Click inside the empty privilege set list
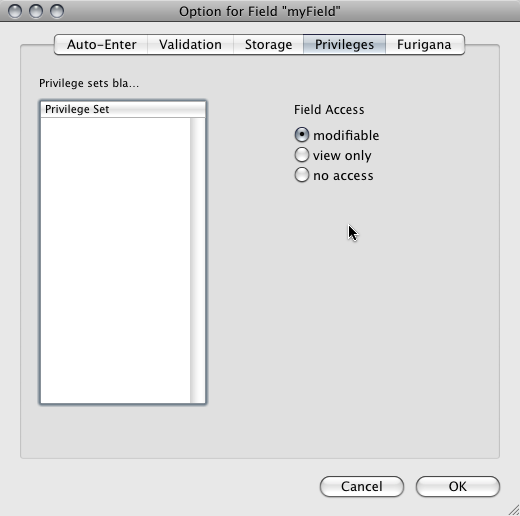 tap(115, 260)
